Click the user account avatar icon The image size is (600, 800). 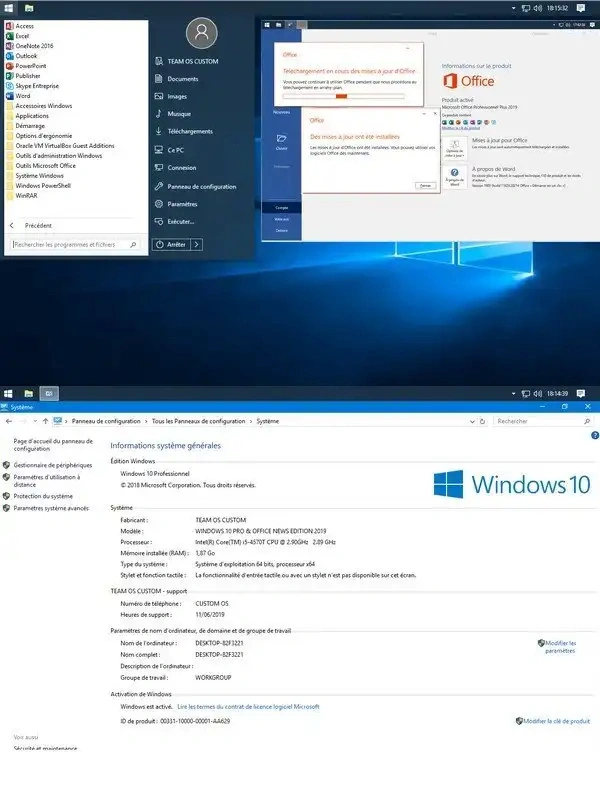tap(201, 33)
